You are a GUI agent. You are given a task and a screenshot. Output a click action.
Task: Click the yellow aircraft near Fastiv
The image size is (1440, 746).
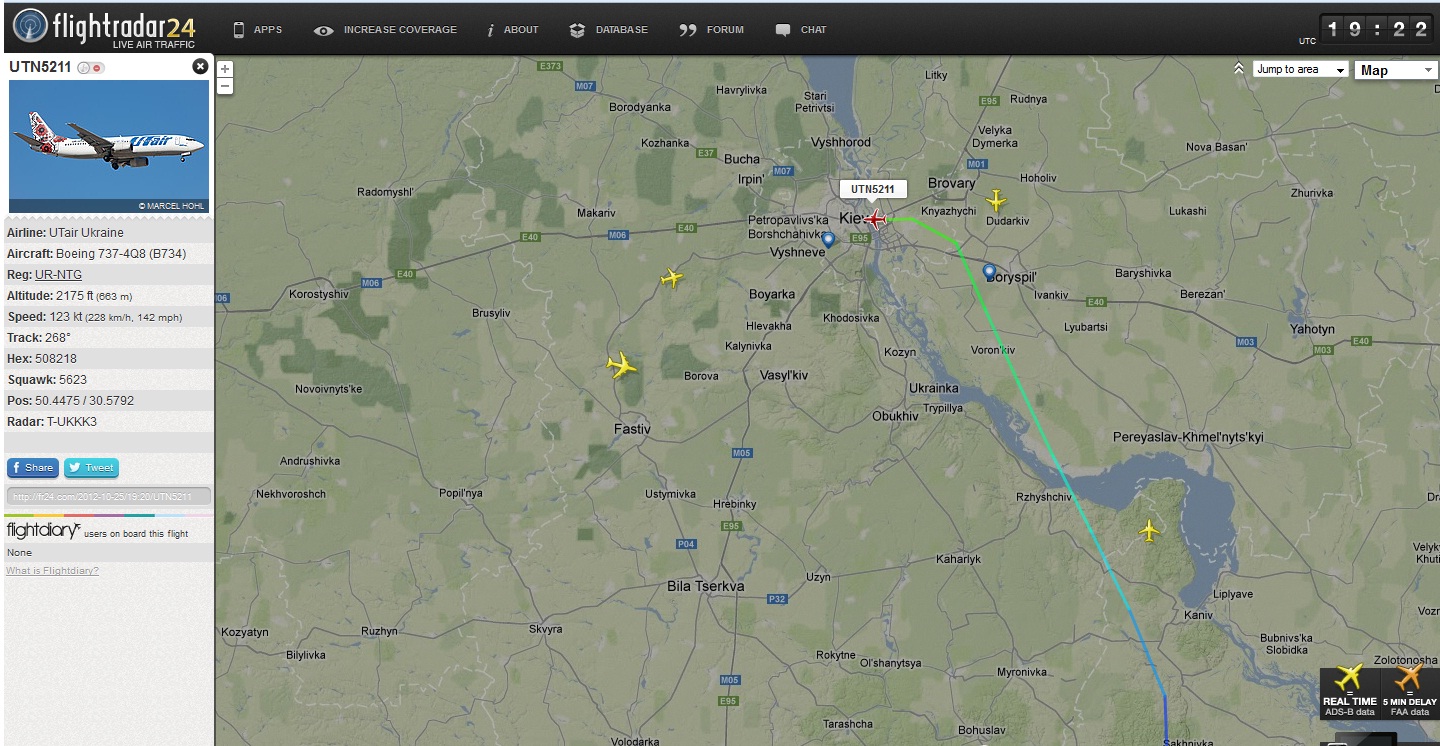point(622,366)
